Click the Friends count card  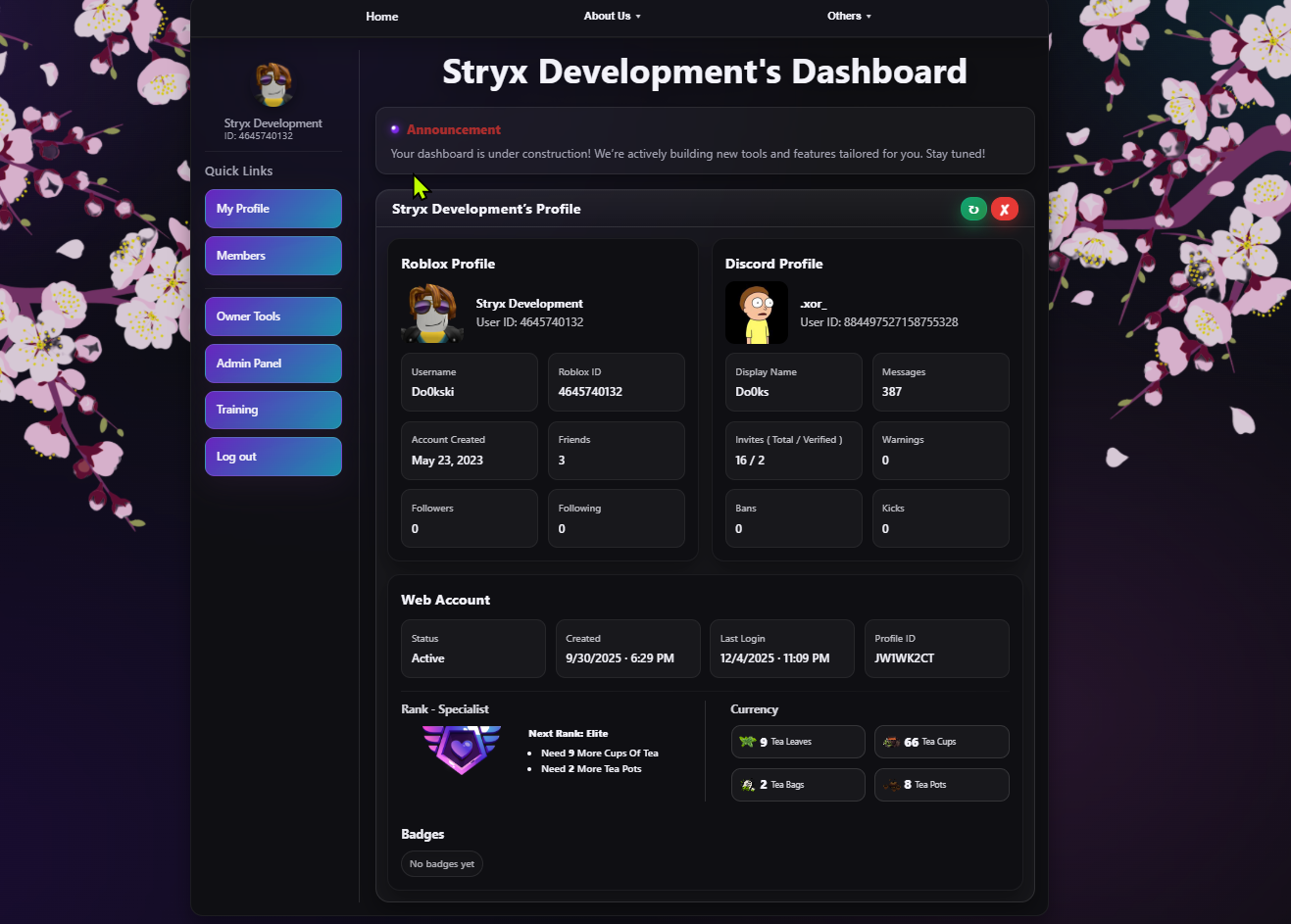[617, 451]
